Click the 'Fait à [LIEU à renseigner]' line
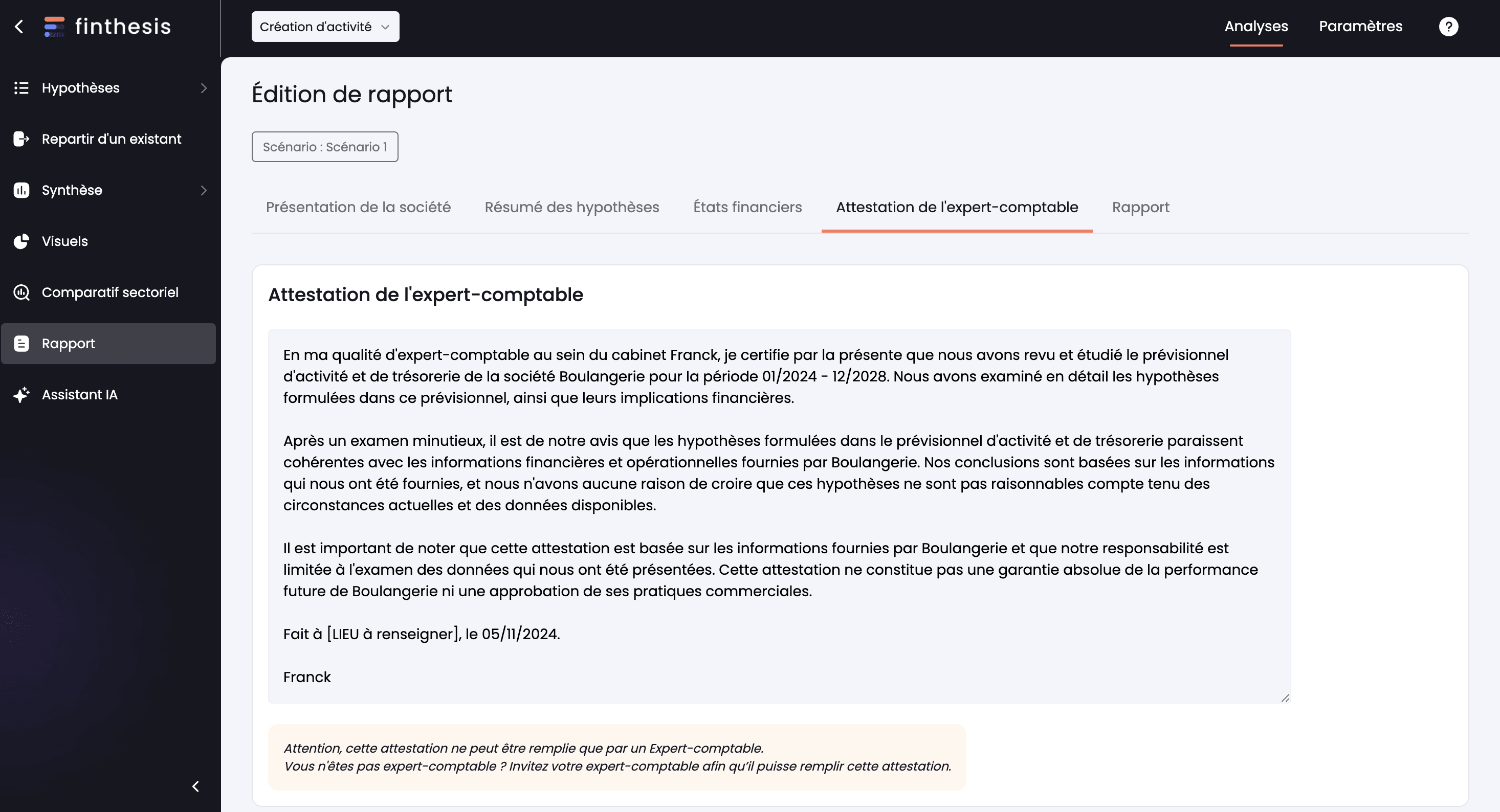1500x812 pixels. [422, 634]
